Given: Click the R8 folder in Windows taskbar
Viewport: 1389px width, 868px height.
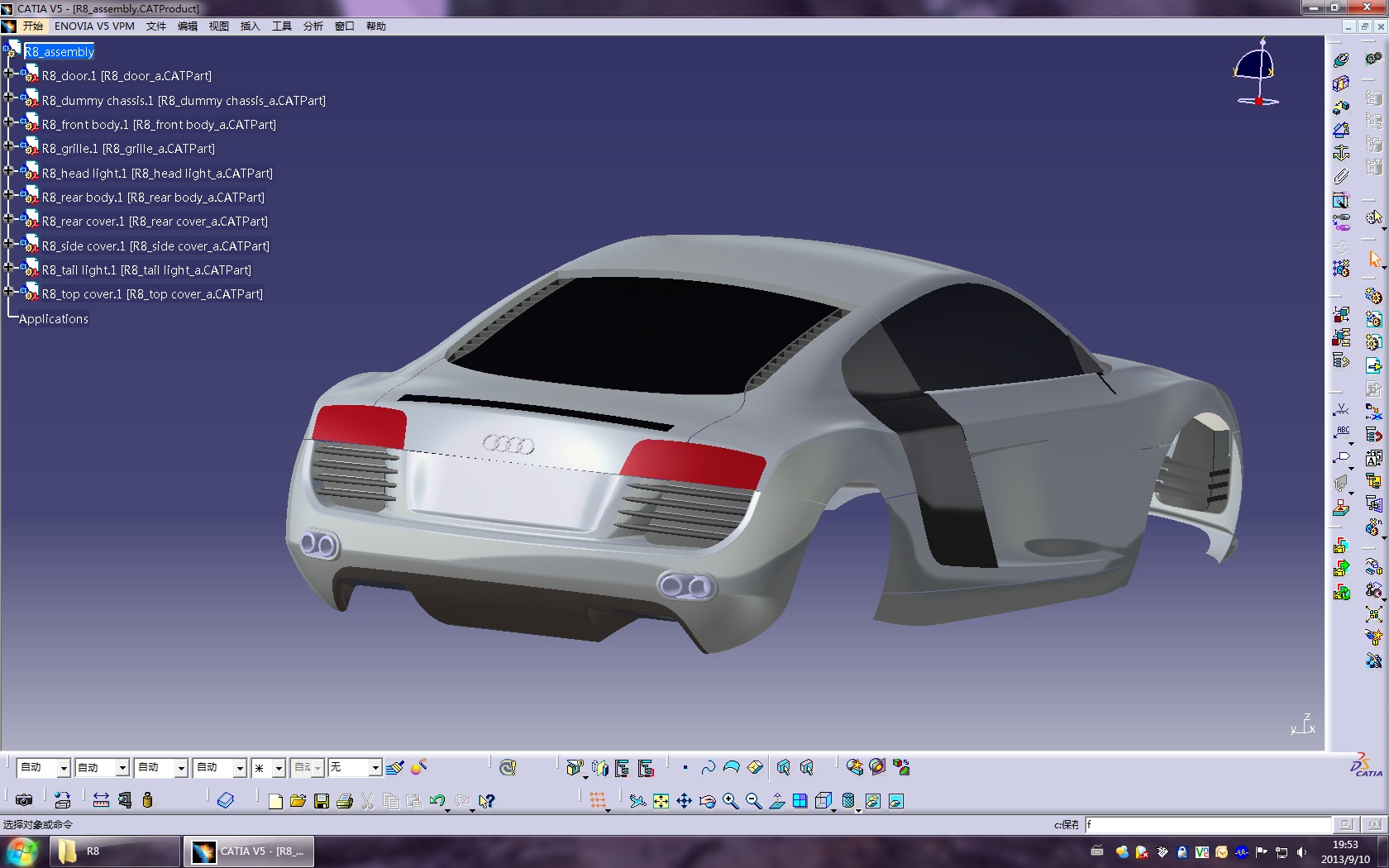Looking at the screenshot, I should point(115,851).
